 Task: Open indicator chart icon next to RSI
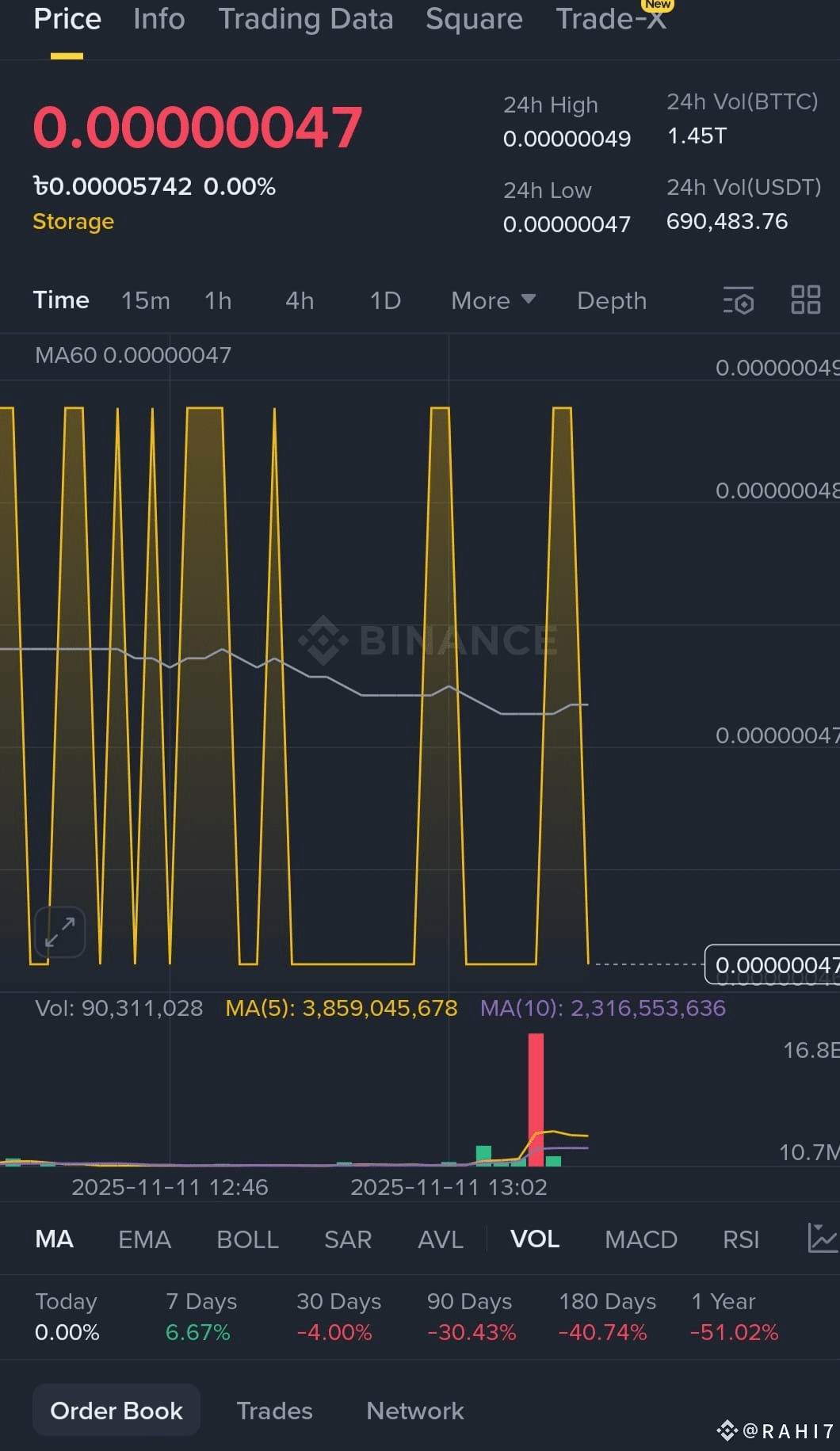823,1238
